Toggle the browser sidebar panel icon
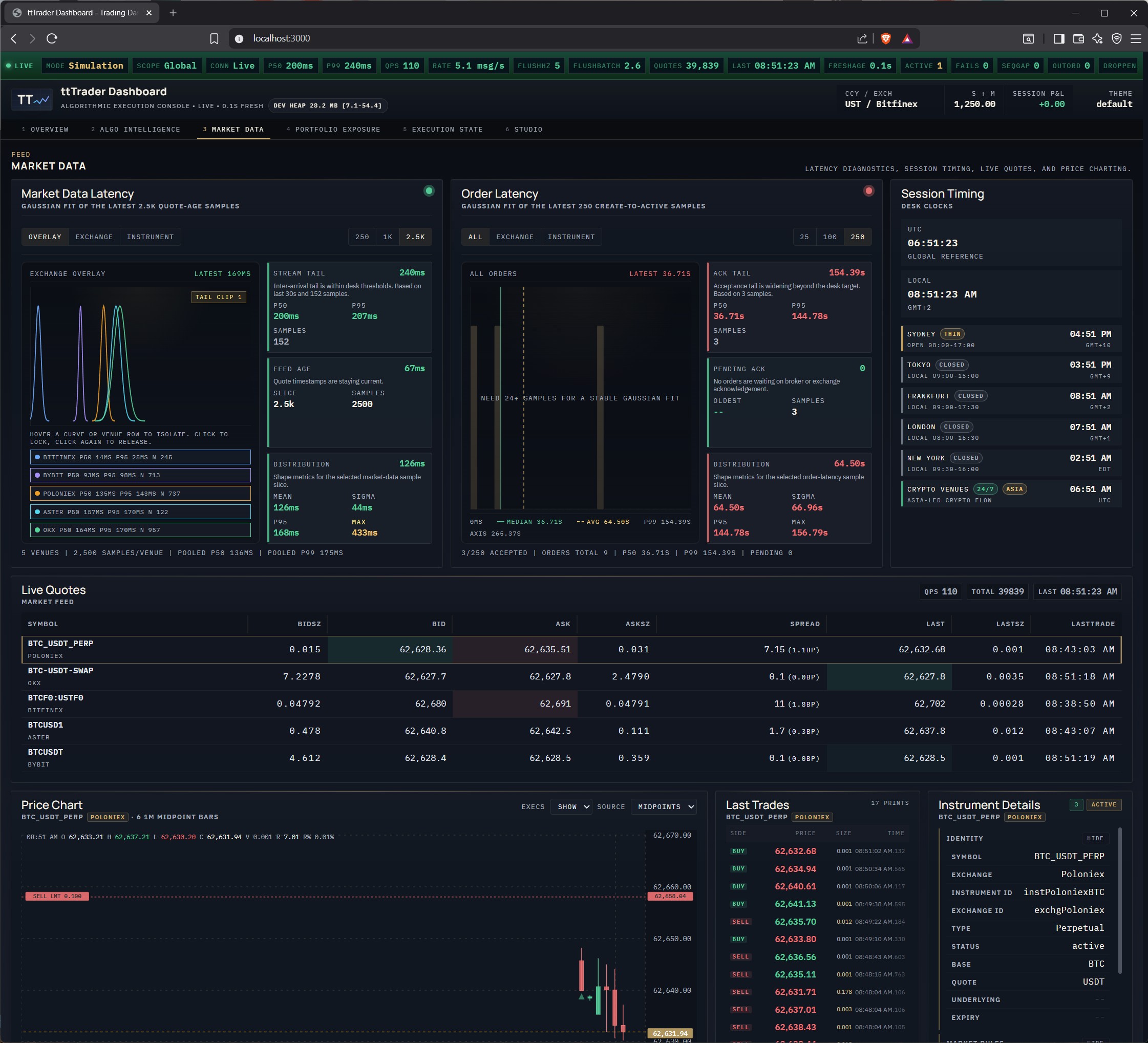Screen dimensions: 1148x1043 1058,38
